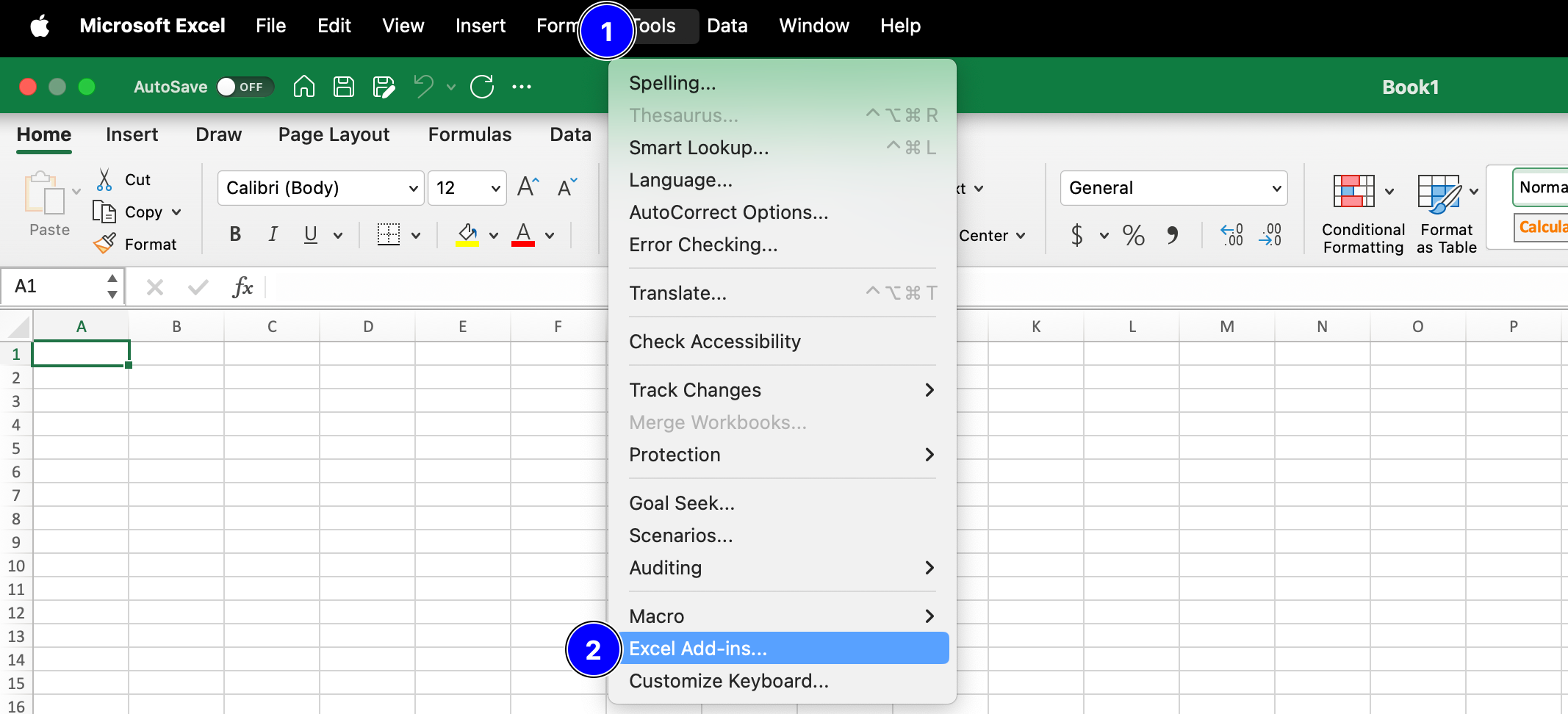Click the Increase Font Size icon
This screenshot has width=1568, height=714.
(528, 187)
